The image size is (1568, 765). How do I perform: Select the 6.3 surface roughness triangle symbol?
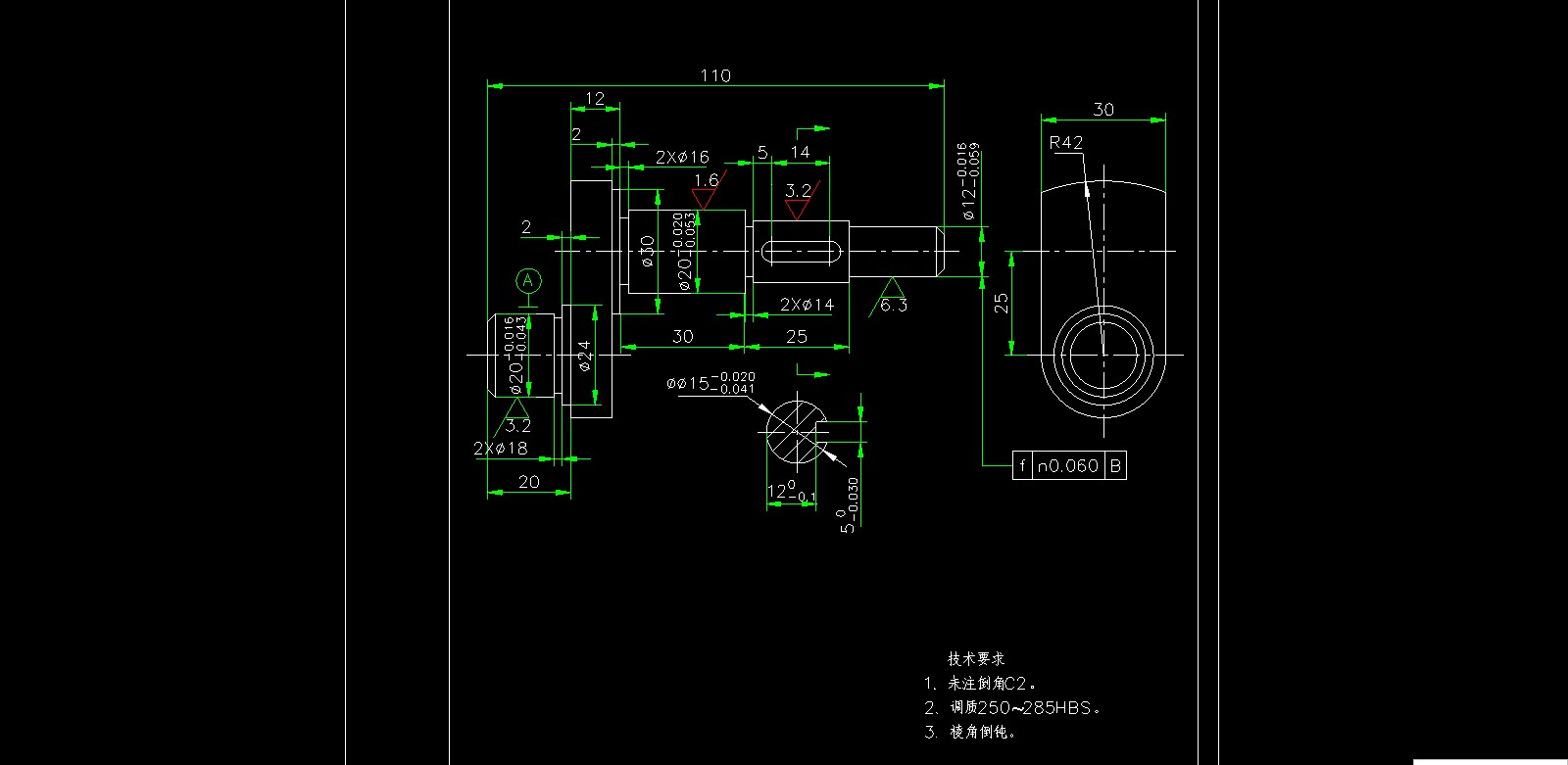point(891,292)
